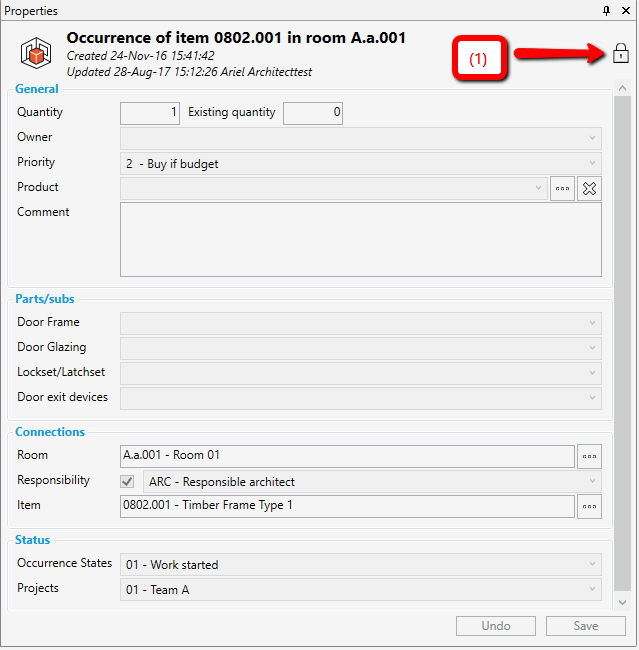The height and width of the screenshot is (650, 639).
Task: Click the scroll up arrow
Action: pyautogui.click(x=622, y=88)
